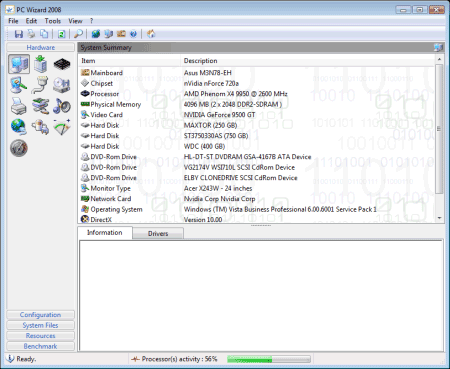This screenshot has width=450, height=369.
Task: Open the ? help menu
Action: [92, 21]
